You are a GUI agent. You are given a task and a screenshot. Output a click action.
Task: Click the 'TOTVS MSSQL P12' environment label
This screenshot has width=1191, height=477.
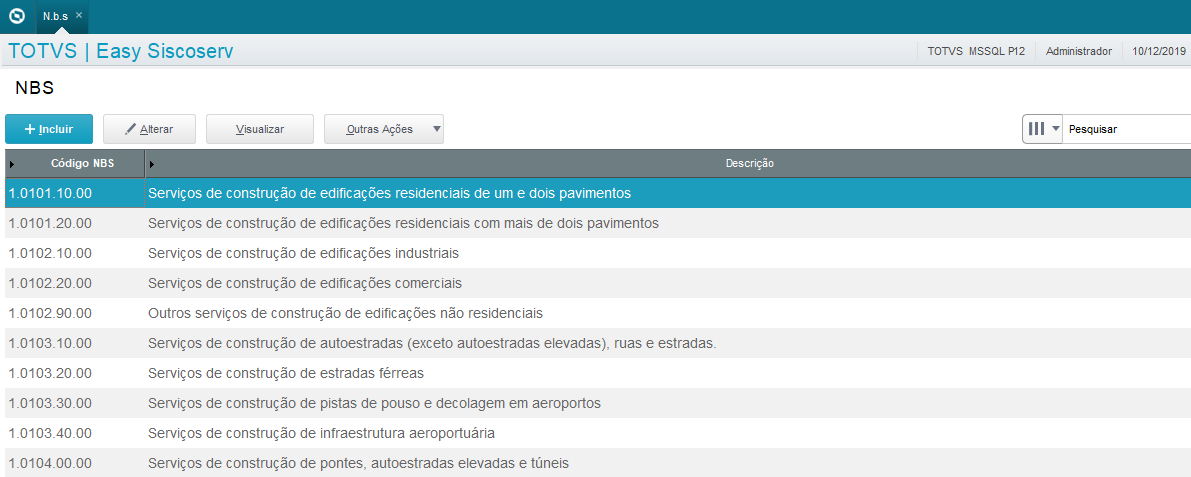tap(977, 52)
